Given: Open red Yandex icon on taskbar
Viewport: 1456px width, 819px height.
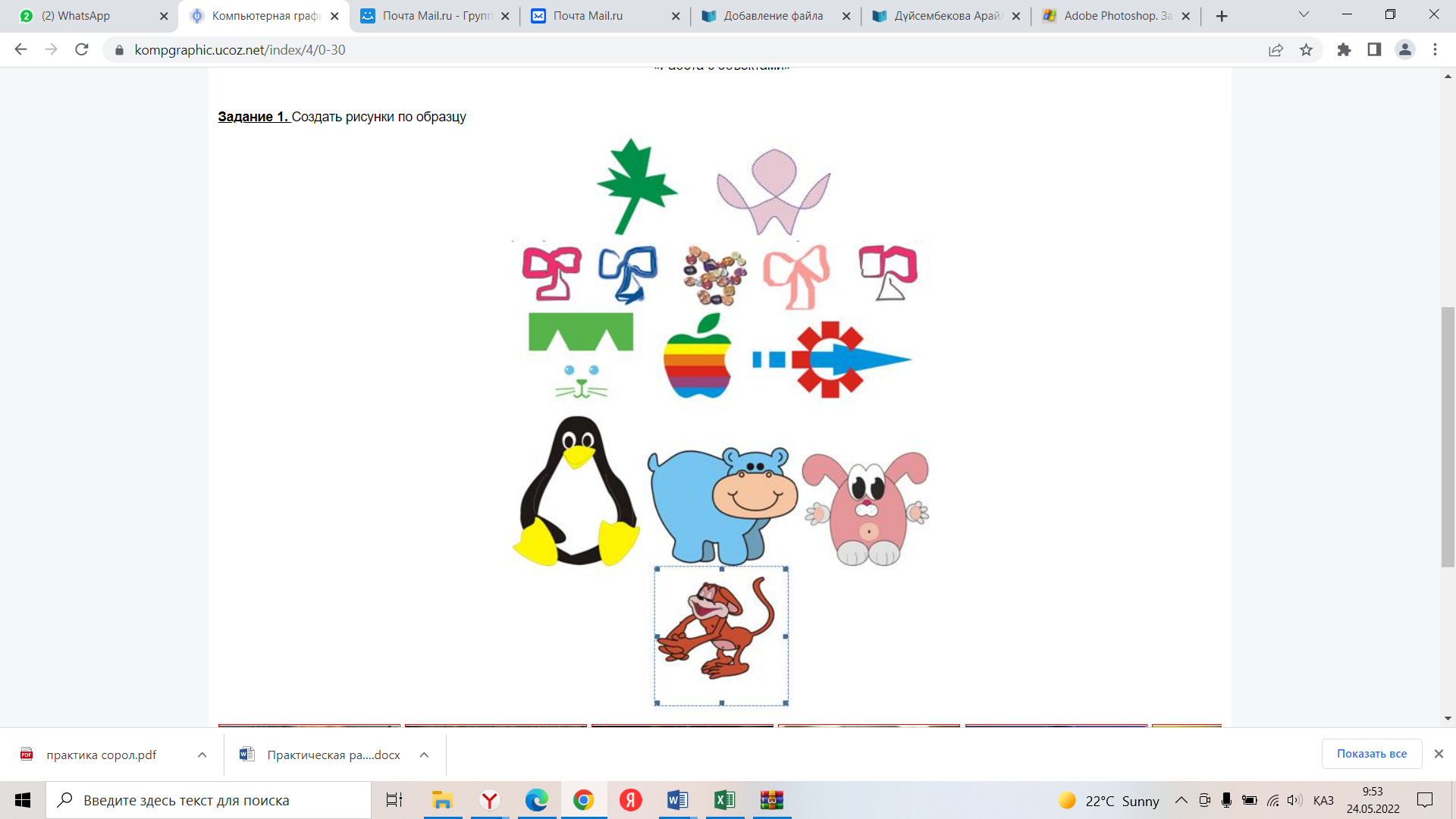Looking at the screenshot, I should (630, 800).
